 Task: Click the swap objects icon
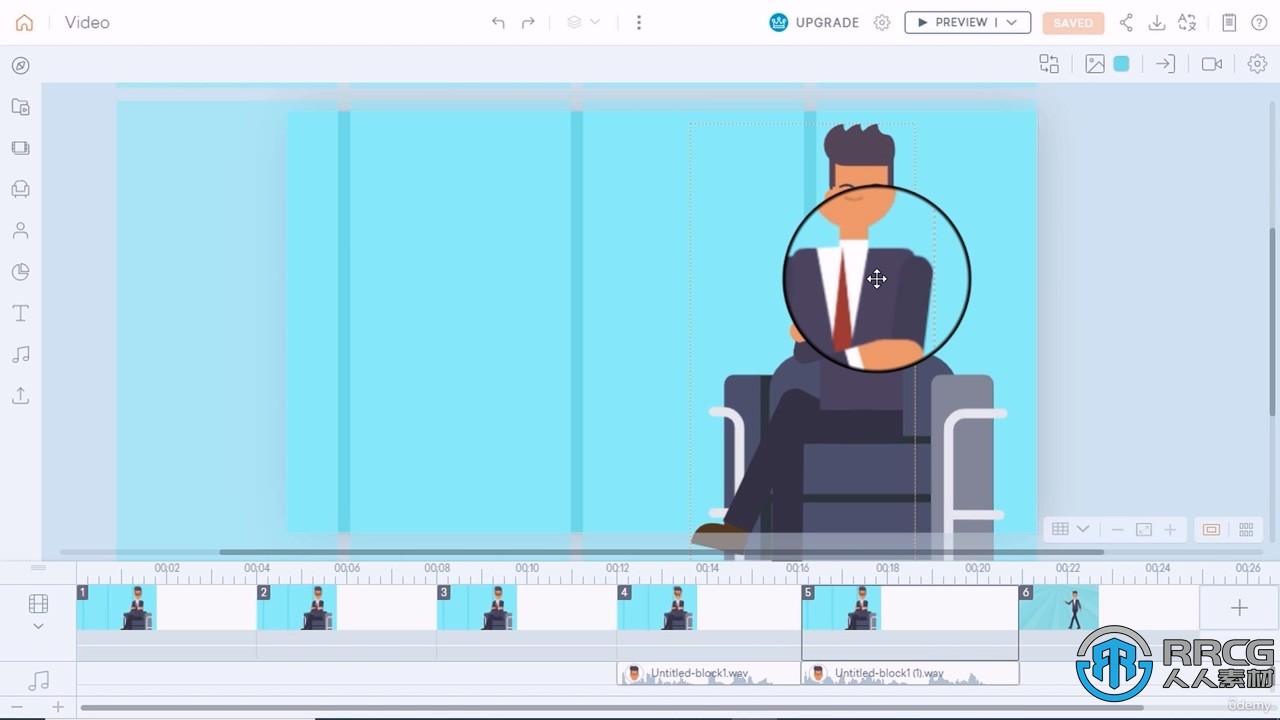[1049, 64]
